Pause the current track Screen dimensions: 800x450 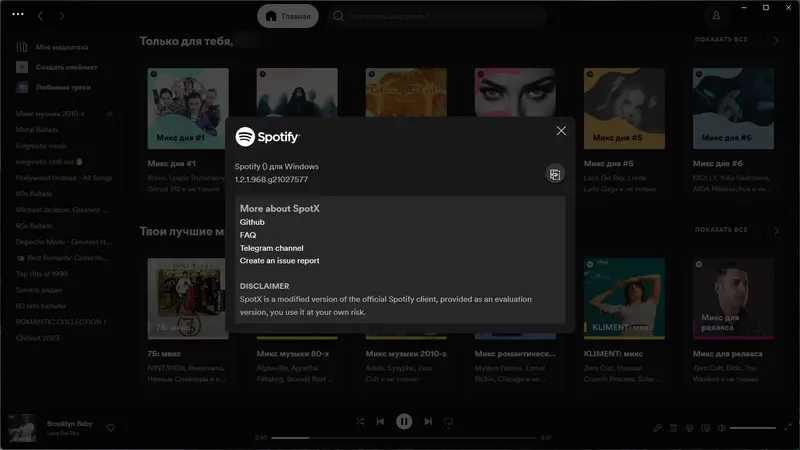(404, 421)
